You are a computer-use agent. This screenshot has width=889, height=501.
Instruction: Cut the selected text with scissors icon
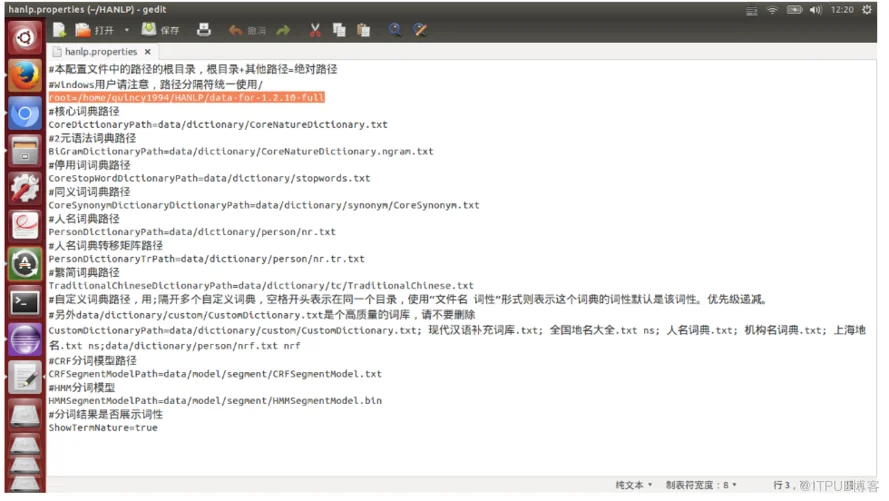point(315,30)
